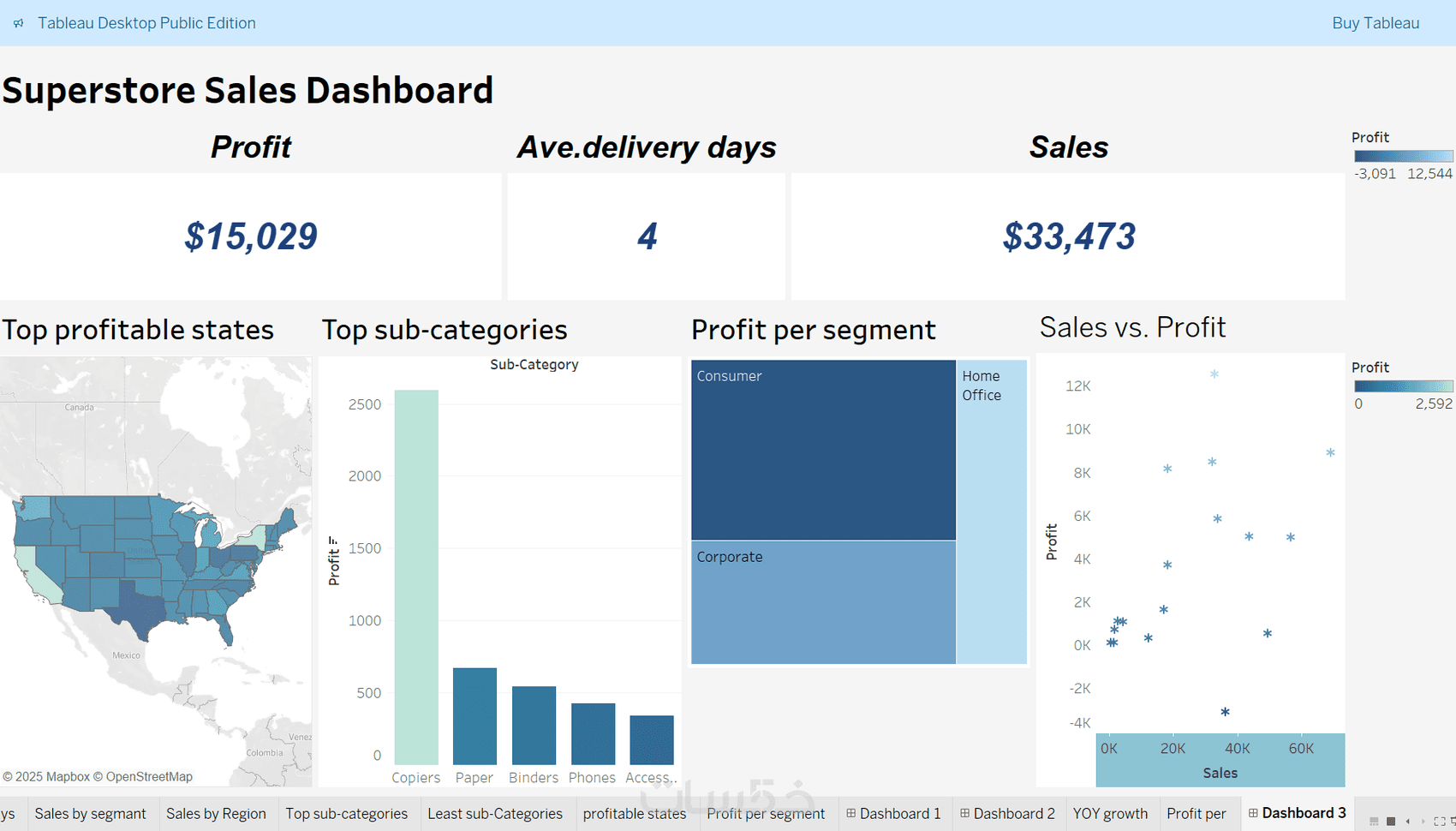
Task: Click the show sheet sorter icon
Action: [1391, 822]
